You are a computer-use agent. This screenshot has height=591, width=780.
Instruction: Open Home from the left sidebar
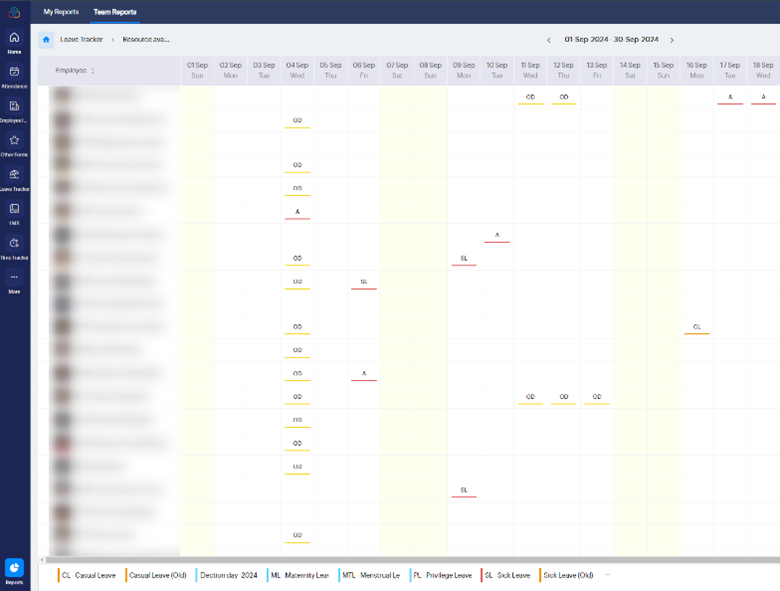point(14,41)
